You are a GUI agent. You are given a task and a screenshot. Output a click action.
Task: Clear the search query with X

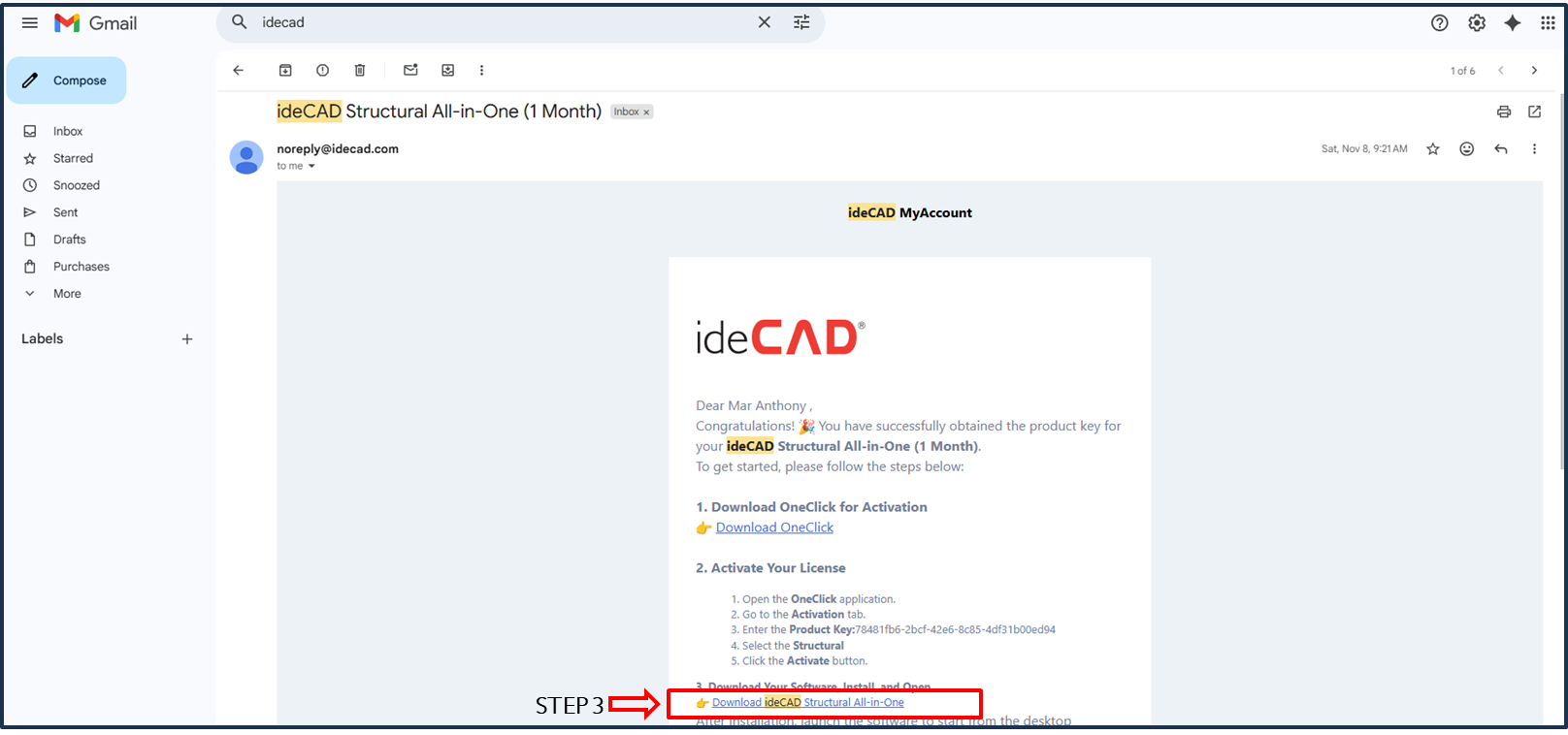click(x=765, y=22)
